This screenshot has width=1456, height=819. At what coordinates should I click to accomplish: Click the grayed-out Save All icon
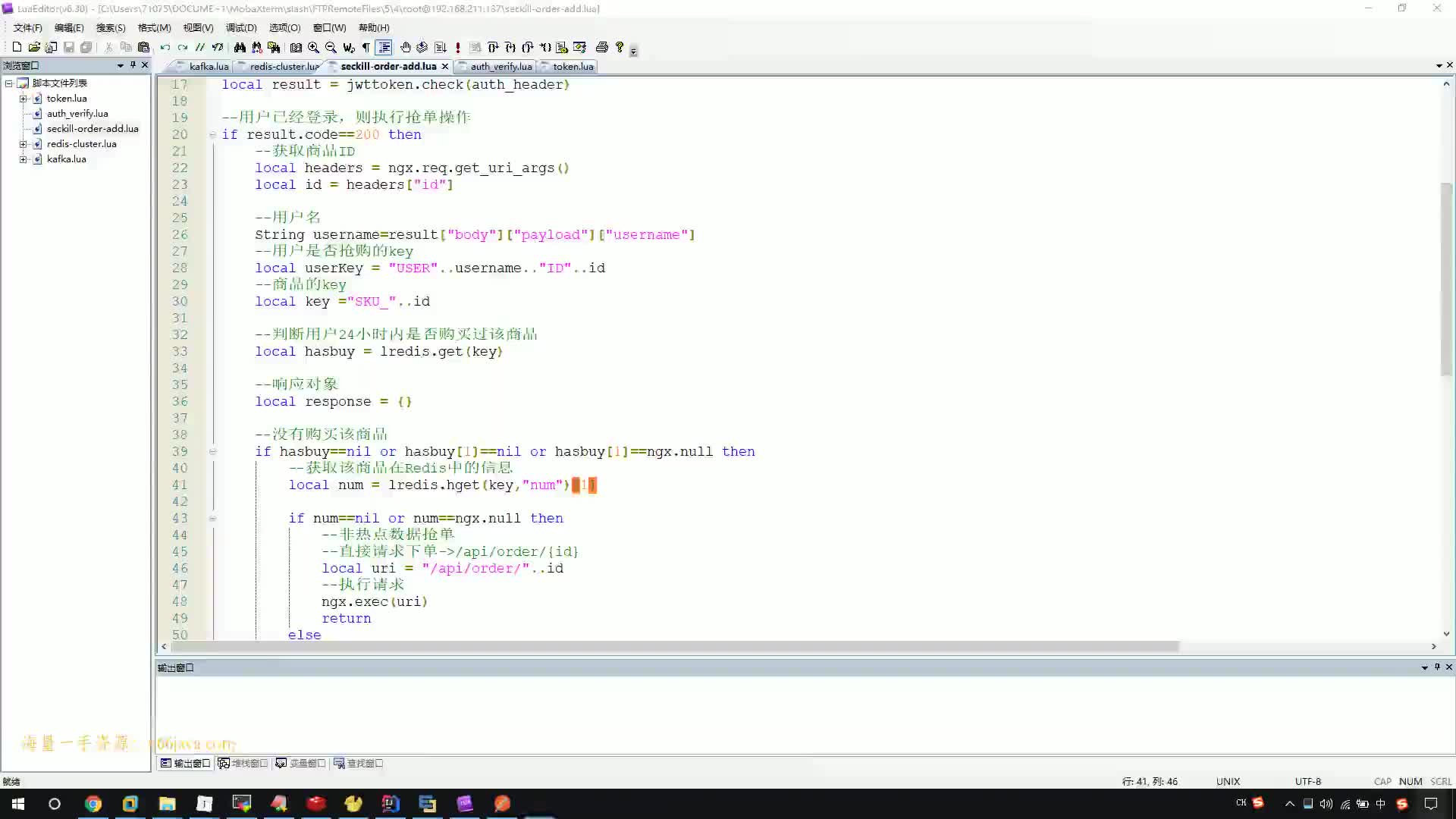[86, 47]
